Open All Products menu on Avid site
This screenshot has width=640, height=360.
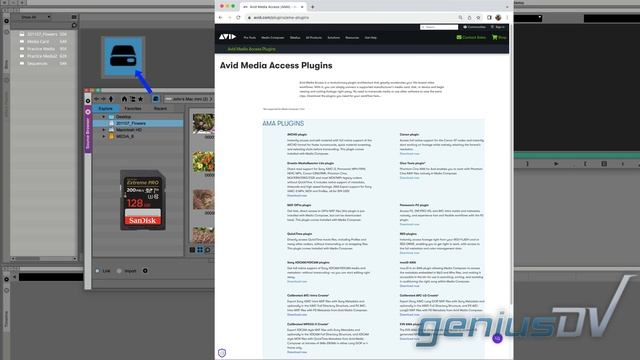click(313, 38)
